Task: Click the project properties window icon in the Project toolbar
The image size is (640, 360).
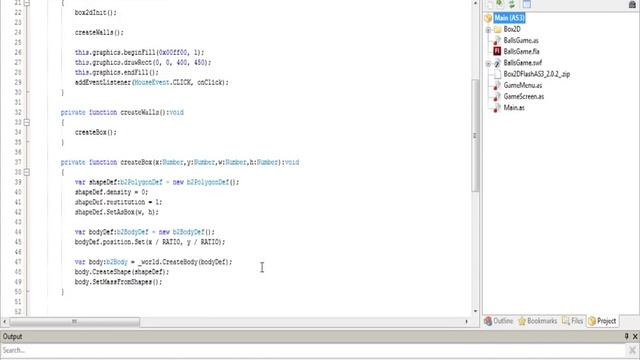Action: tap(527, 4)
